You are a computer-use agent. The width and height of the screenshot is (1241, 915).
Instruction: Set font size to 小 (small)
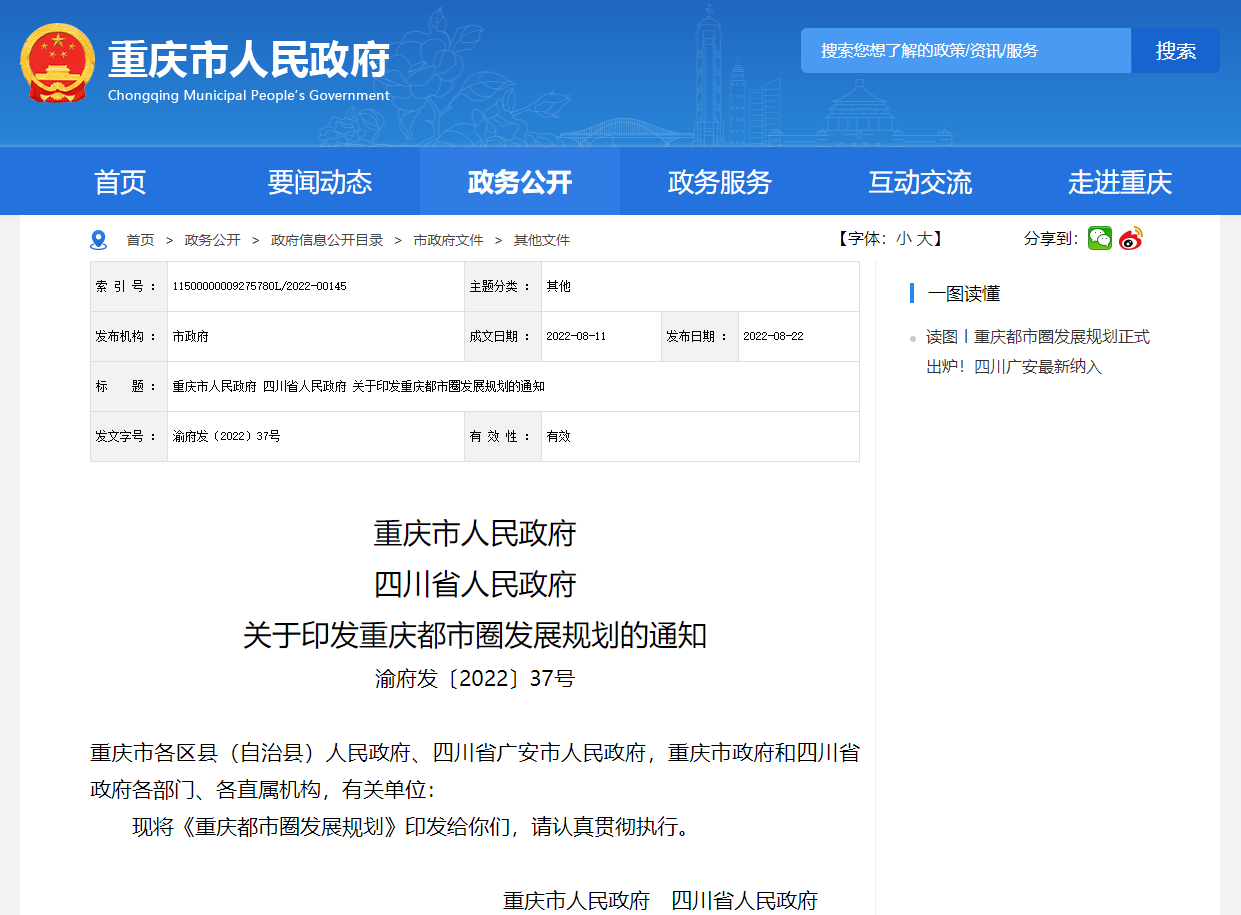tap(903, 239)
